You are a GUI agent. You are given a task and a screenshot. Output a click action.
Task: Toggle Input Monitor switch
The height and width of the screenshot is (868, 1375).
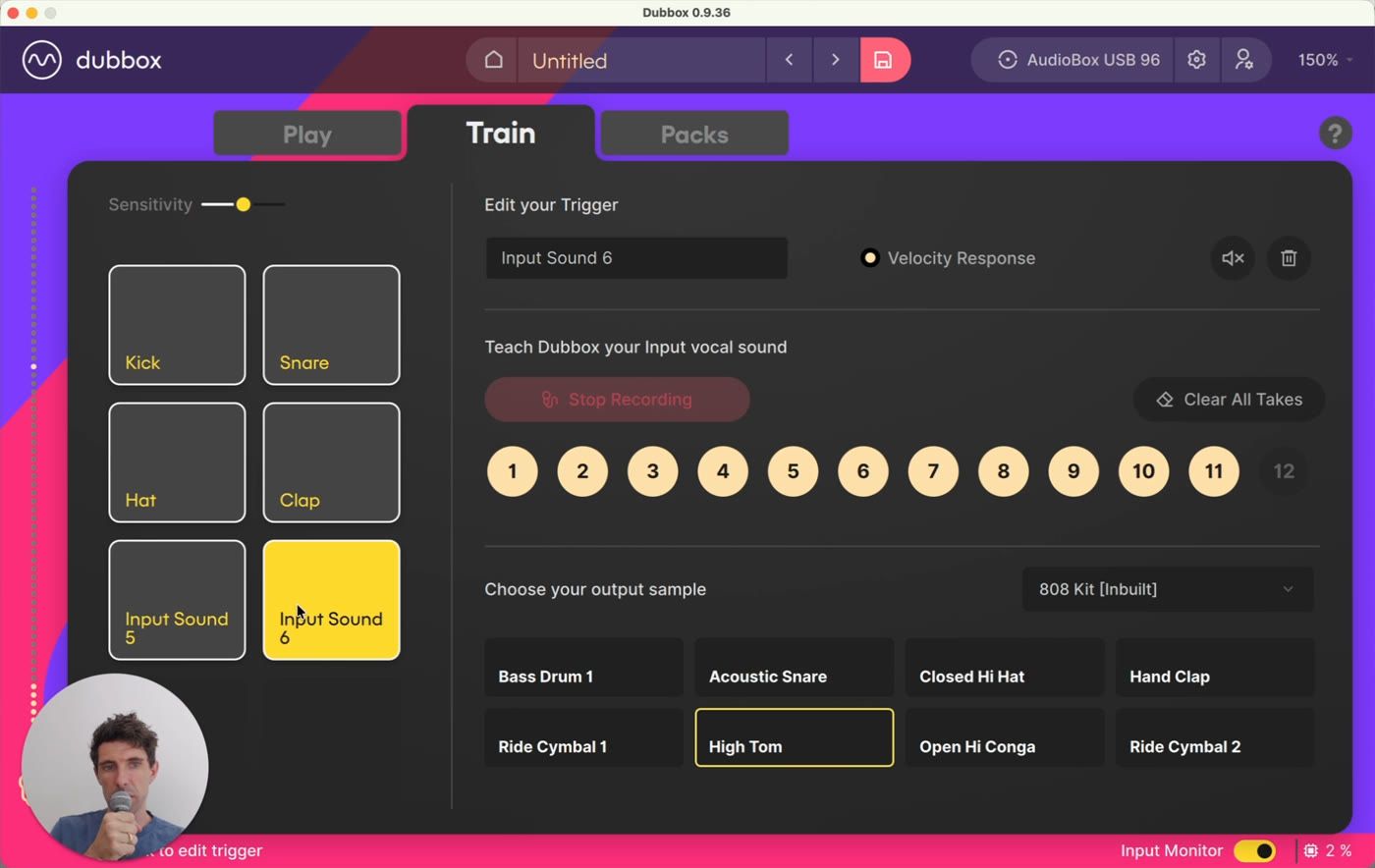coord(1254,850)
